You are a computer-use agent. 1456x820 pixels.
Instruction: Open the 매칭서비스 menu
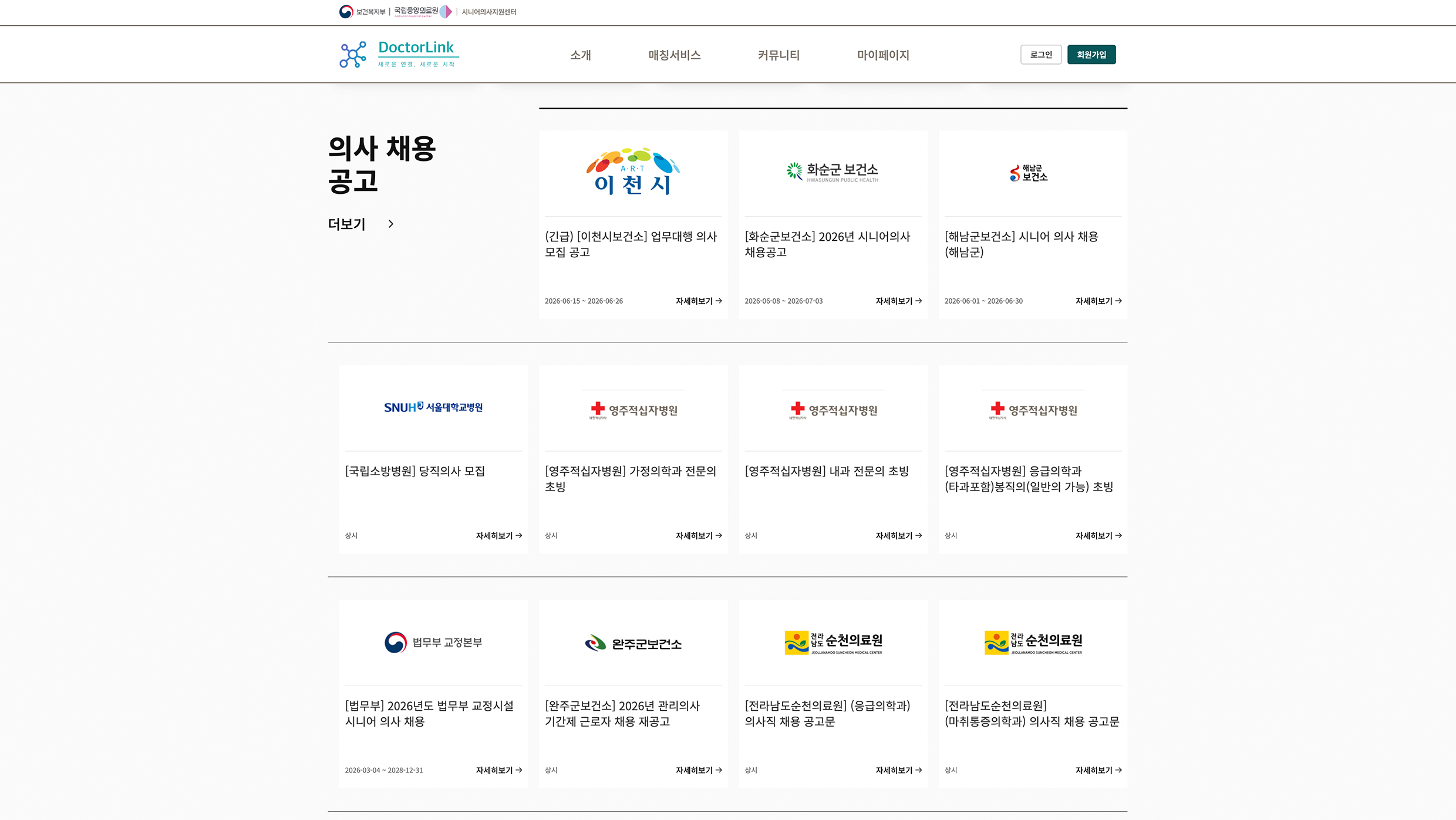point(675,55)
